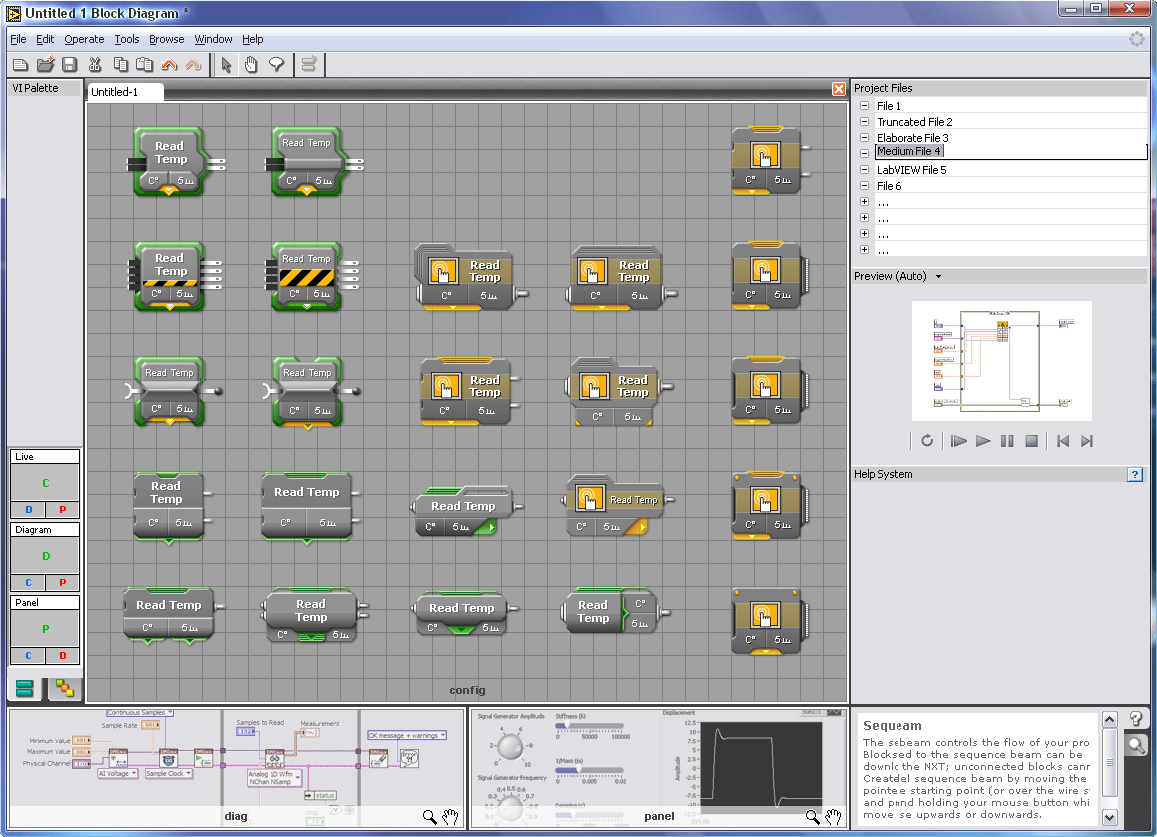Collapse the File 1 tree entry
This screenshot has width=1157, height=837.
coord(864,106)
